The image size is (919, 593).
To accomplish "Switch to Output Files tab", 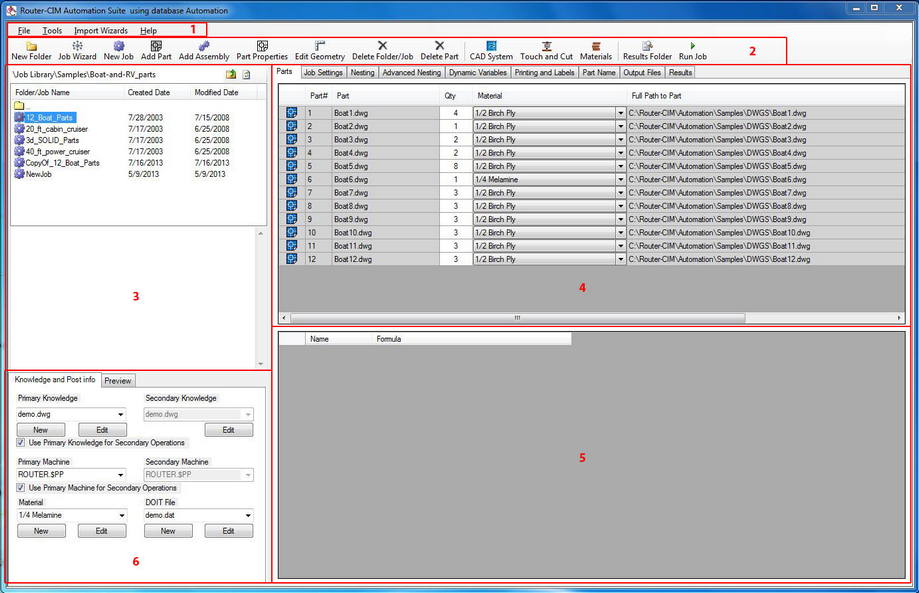I will pyautogui.click(x=642, y=73).
